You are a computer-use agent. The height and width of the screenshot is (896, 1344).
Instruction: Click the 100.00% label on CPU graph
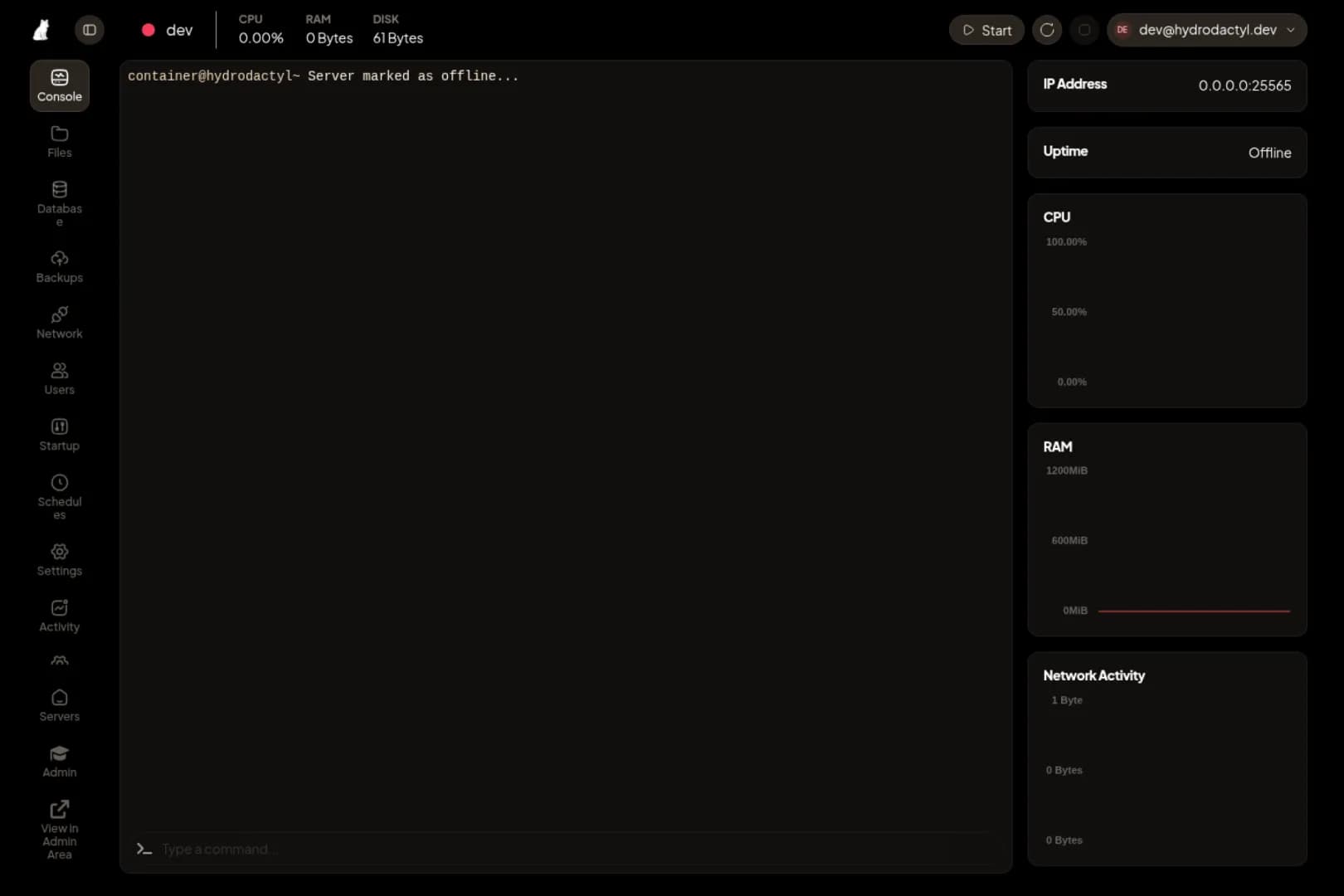tap(1066, 241)
